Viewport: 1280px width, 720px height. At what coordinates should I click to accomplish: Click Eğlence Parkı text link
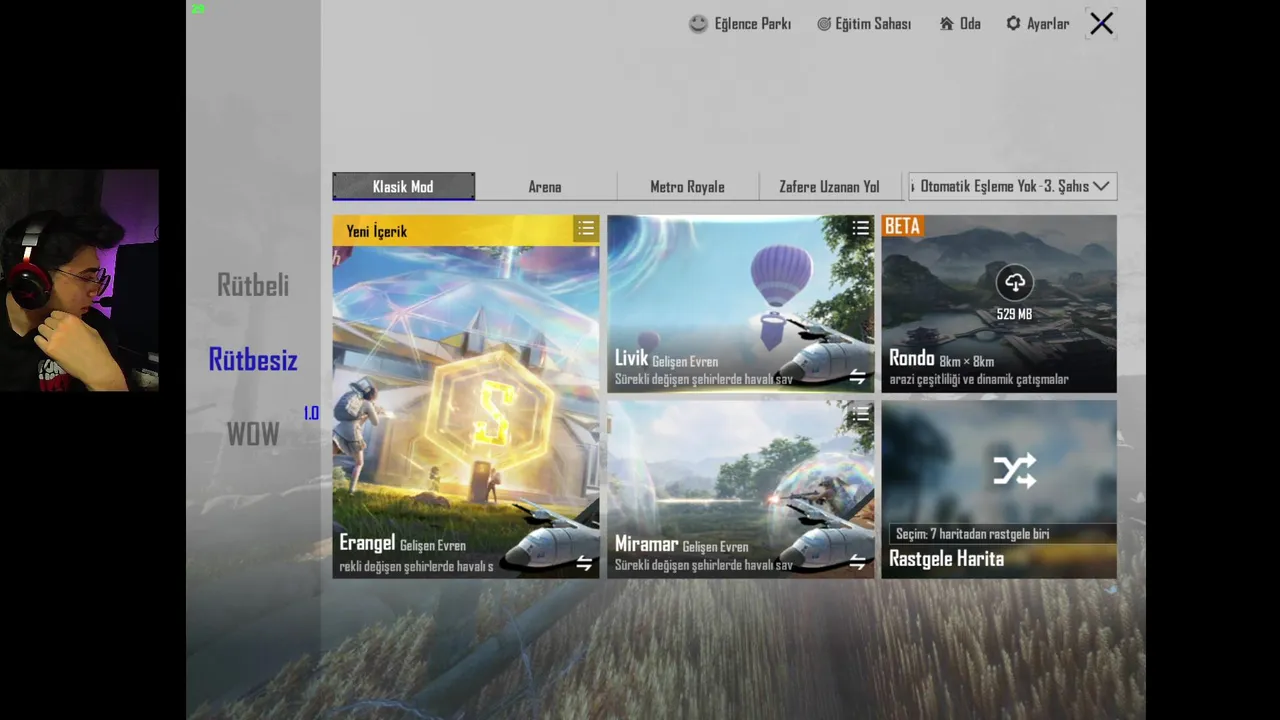[x=753, y=24]
